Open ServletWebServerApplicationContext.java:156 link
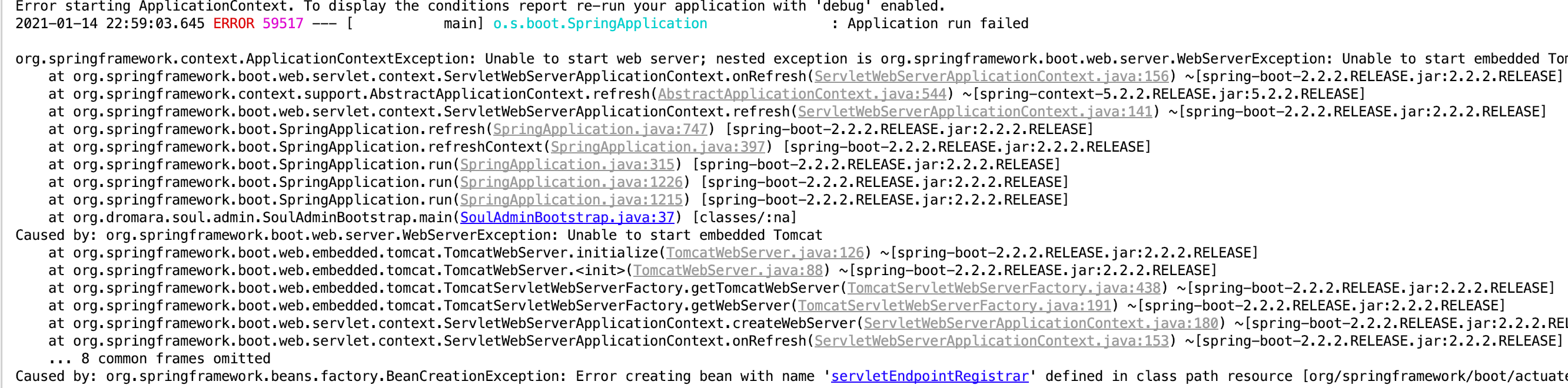 (x=992, y=76)
